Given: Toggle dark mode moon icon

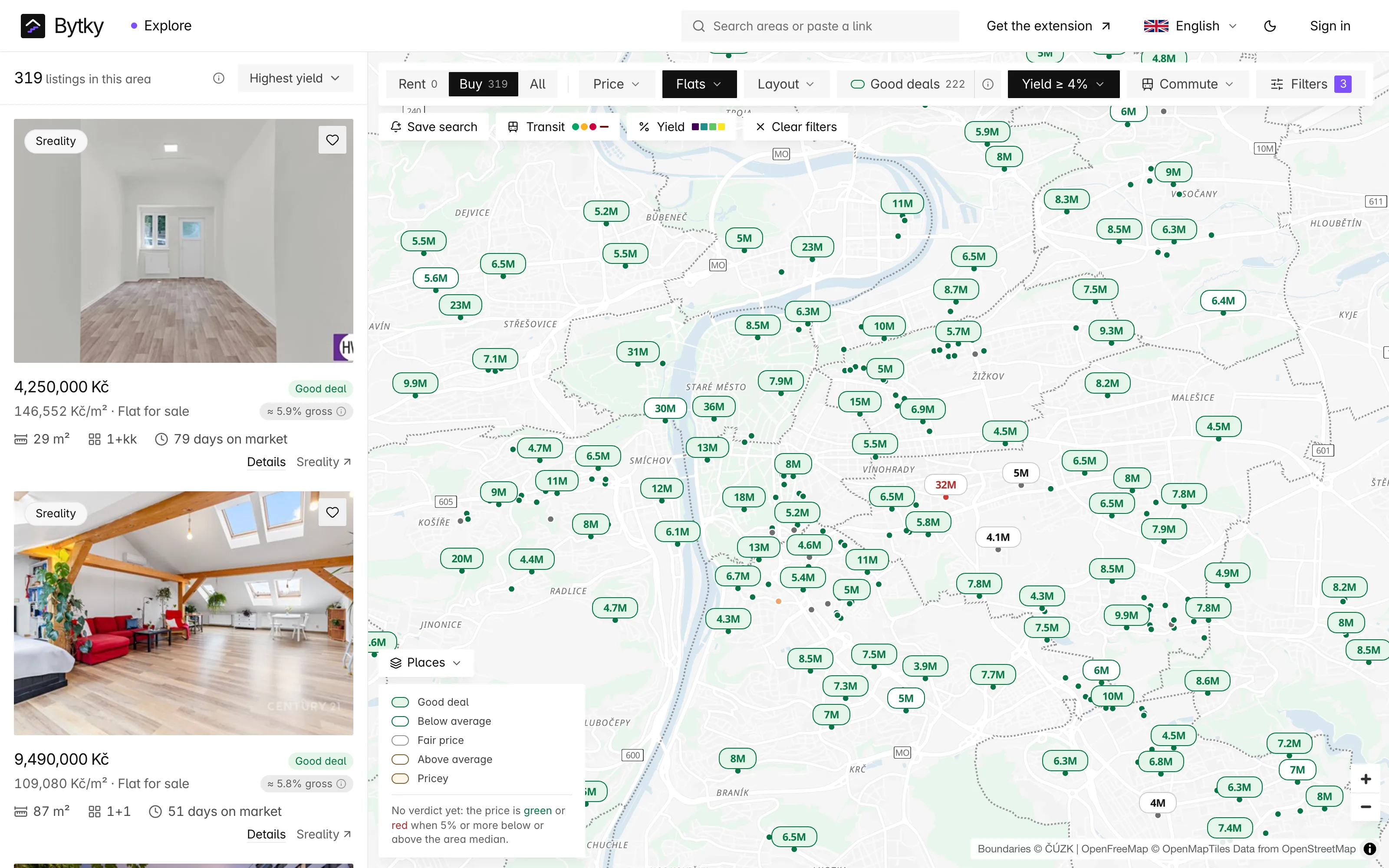Looking at the screenshot, I should click(x=1270, y=26).
